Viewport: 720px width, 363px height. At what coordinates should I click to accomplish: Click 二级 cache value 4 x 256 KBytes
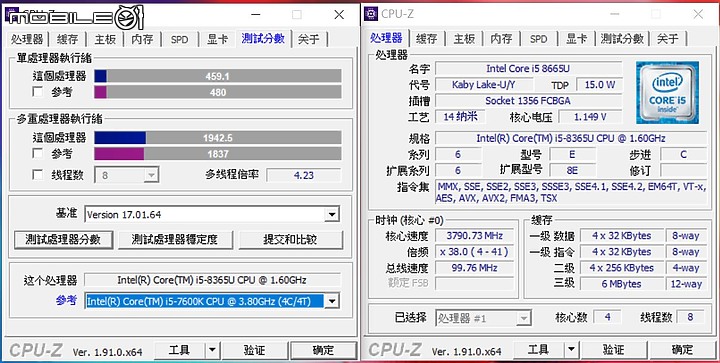621,268
